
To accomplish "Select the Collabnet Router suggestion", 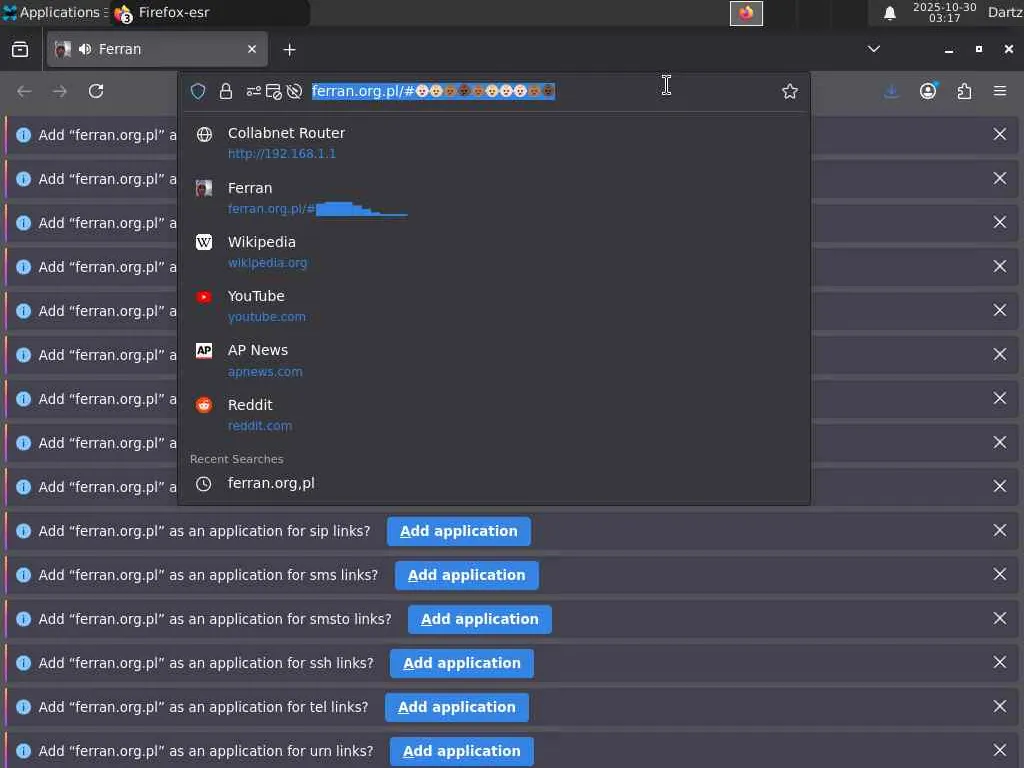I will [494, 142].
